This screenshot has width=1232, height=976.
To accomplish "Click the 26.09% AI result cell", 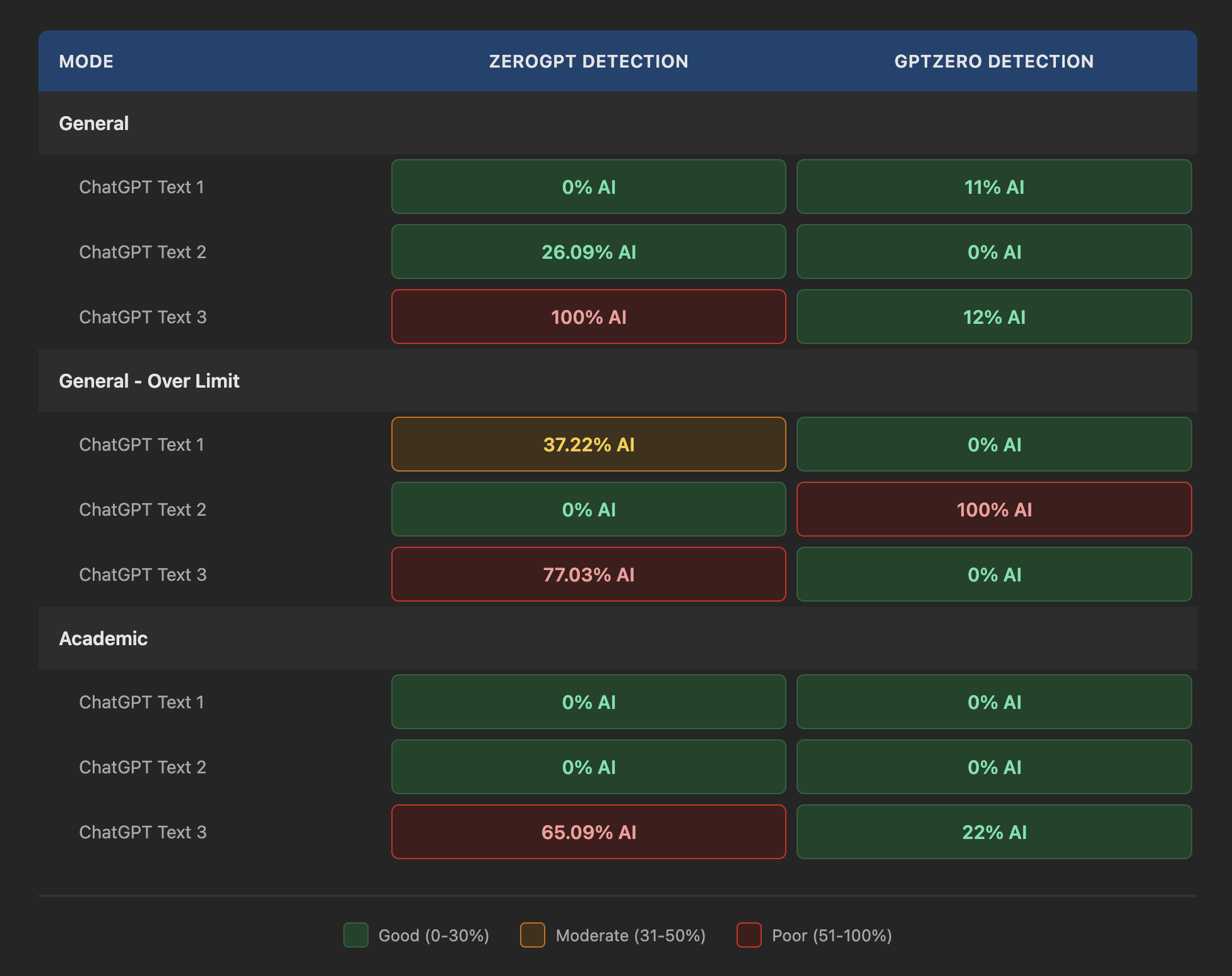I will click(x=588, y=252).
